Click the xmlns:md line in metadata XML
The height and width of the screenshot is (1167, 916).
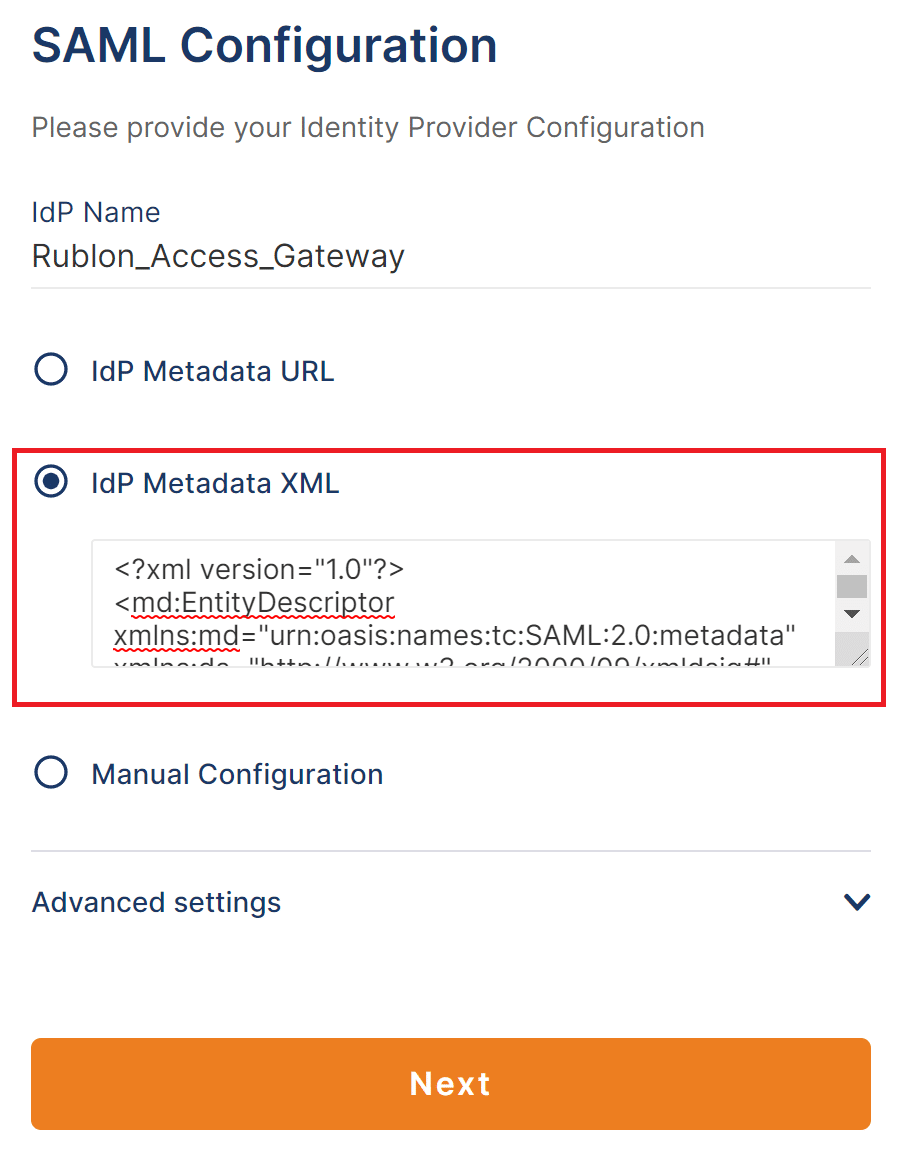tap(455, 637)
